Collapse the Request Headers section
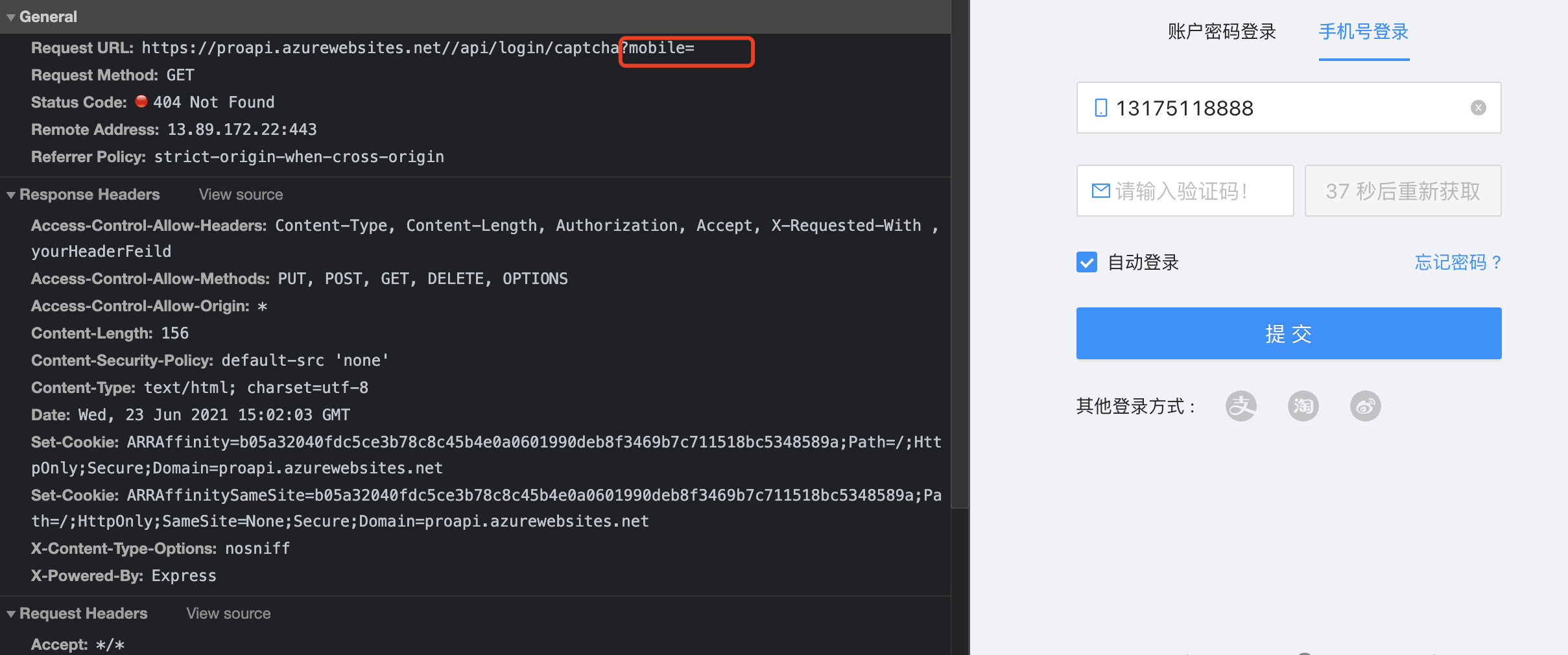The width and height of the screenshot is (1568, 655). [9, 613]
